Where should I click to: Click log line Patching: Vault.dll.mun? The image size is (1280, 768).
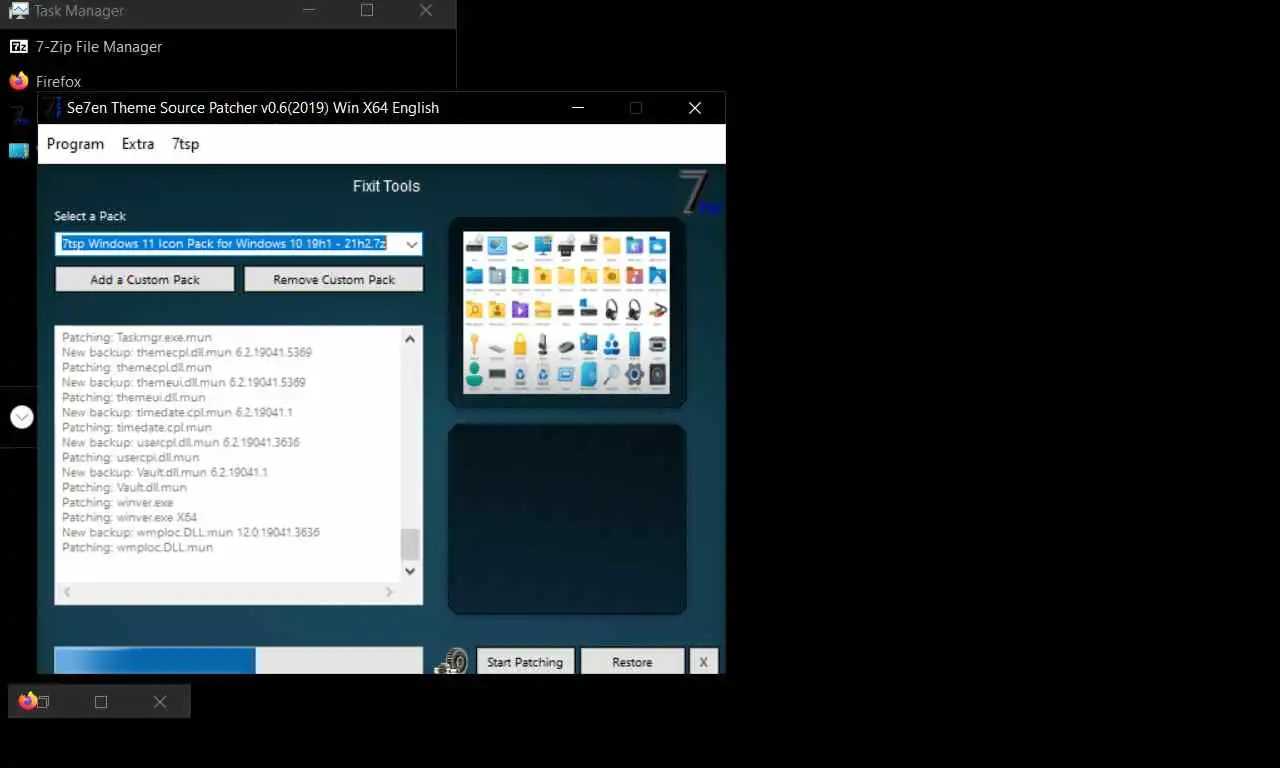(x=124, y=487)
